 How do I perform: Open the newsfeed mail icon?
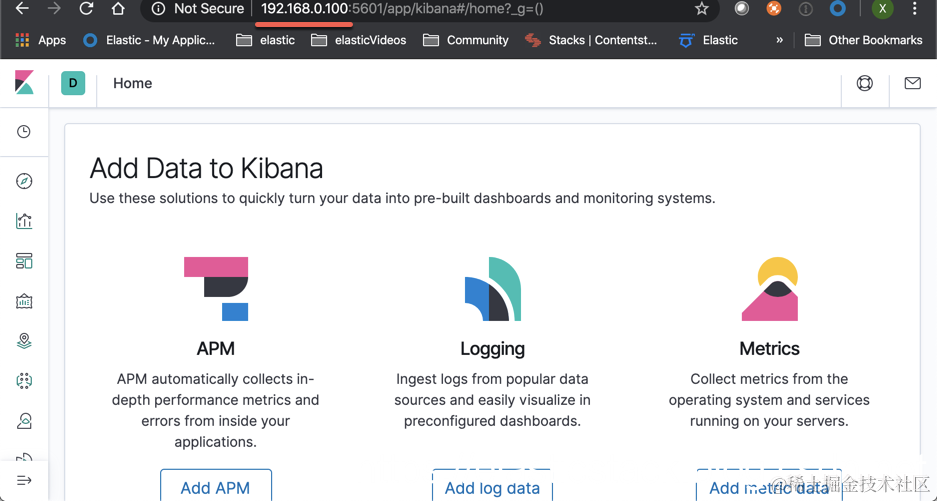pos(912,83)
